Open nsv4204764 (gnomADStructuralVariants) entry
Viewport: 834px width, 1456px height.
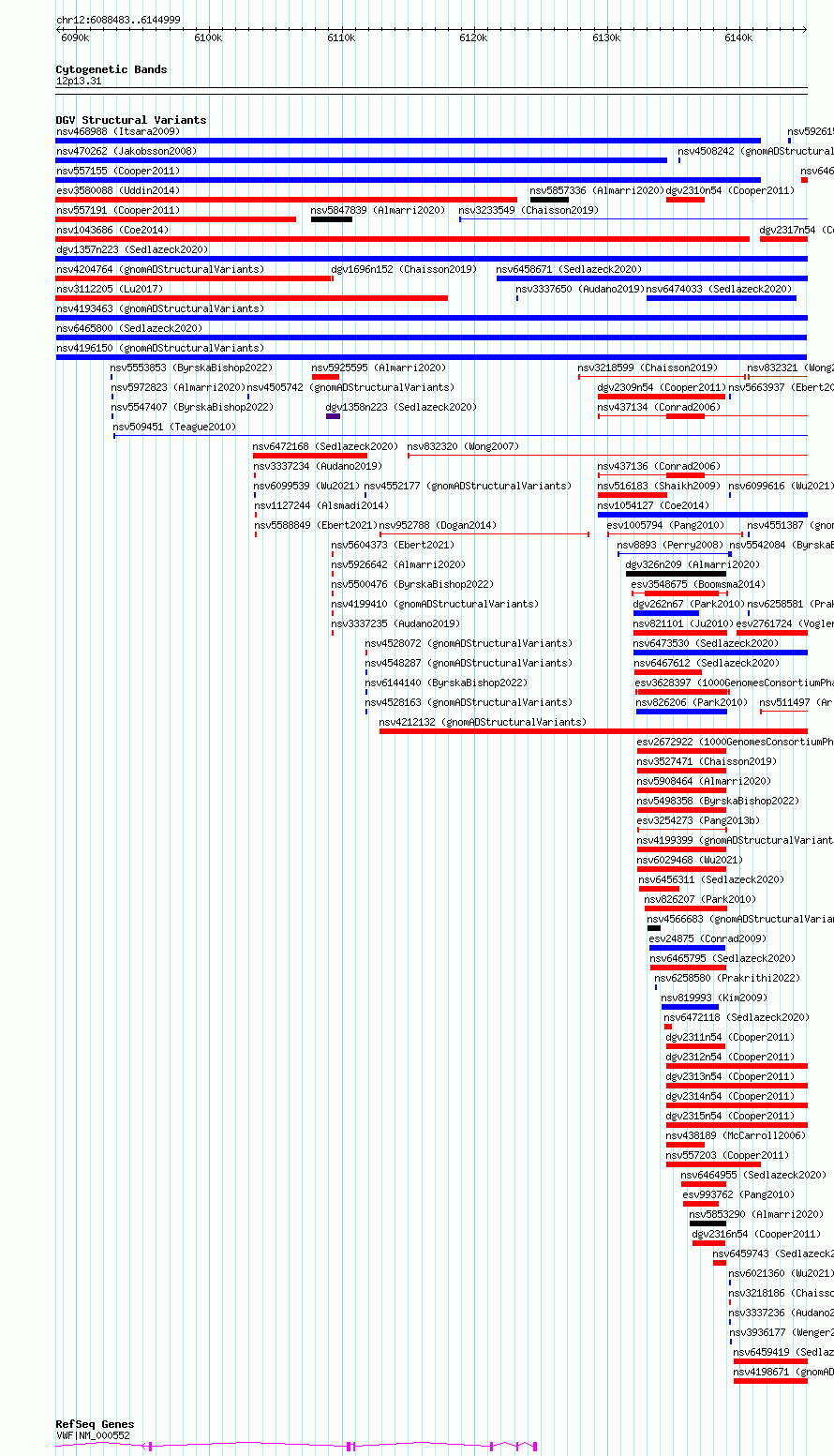(160, 269)
